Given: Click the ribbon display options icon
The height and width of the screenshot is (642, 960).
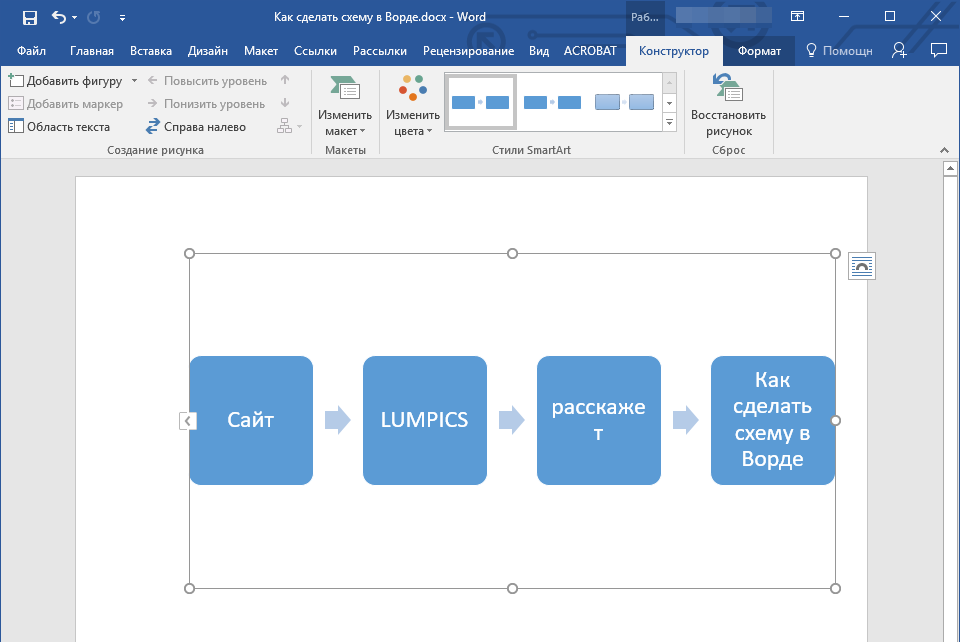Looking at the screenshot, I should coord(797,17).
